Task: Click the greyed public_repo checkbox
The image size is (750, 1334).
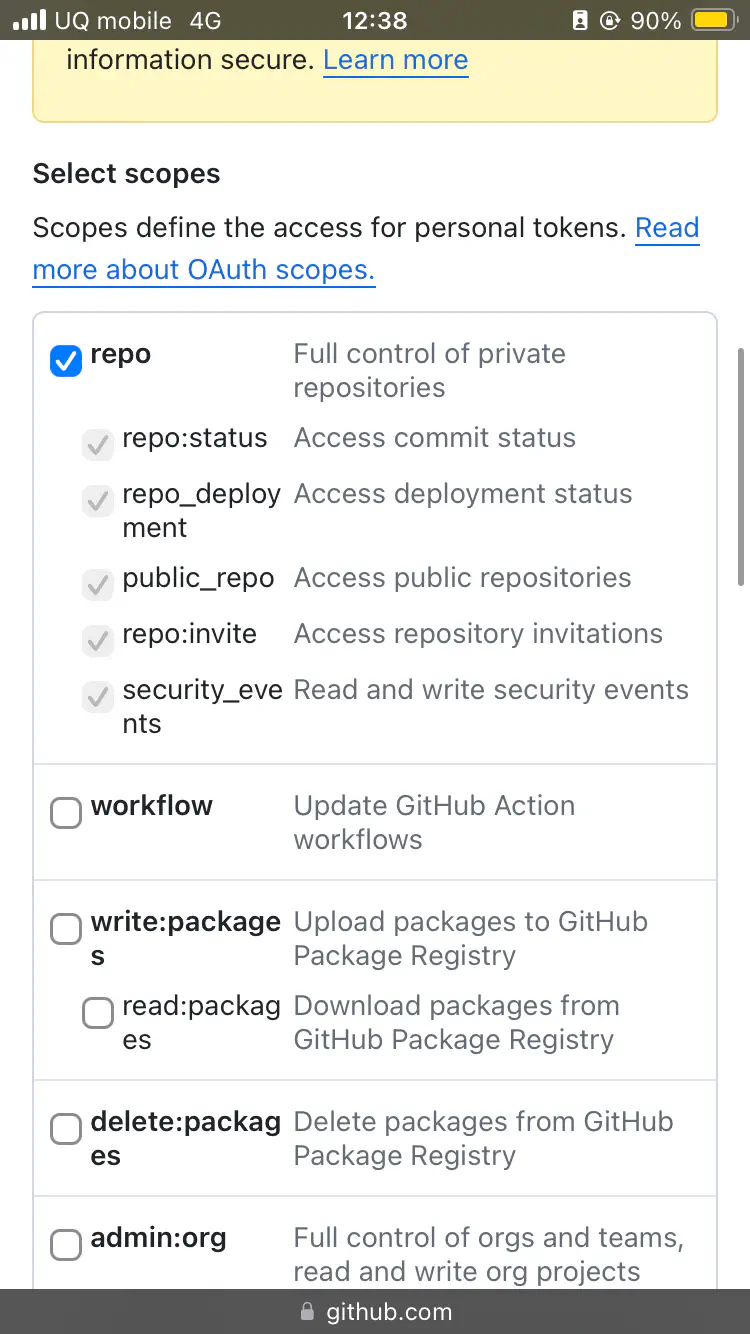Action: (98, 585)
